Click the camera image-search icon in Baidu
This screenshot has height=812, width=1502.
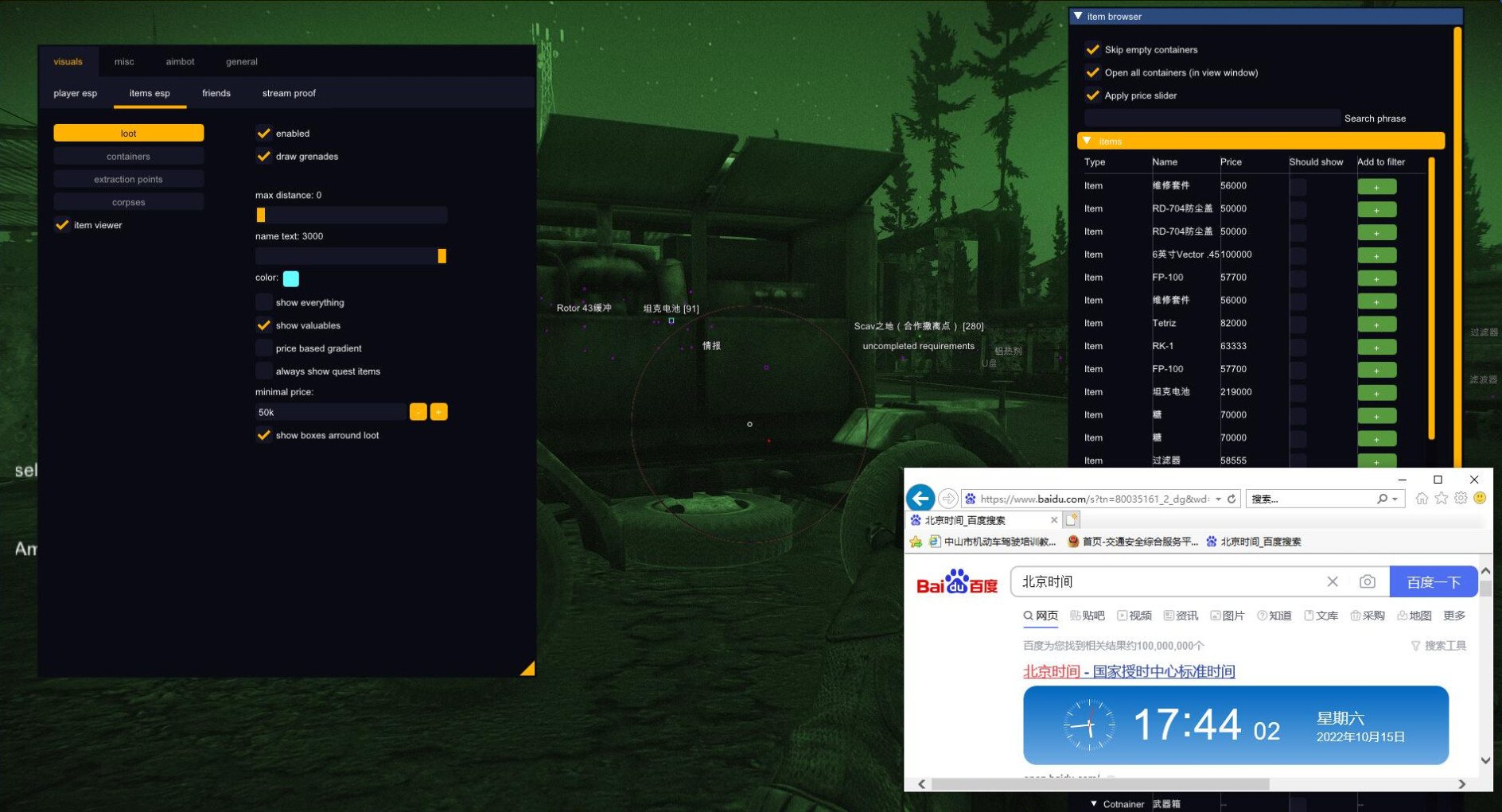click(x=1367, y=582)
